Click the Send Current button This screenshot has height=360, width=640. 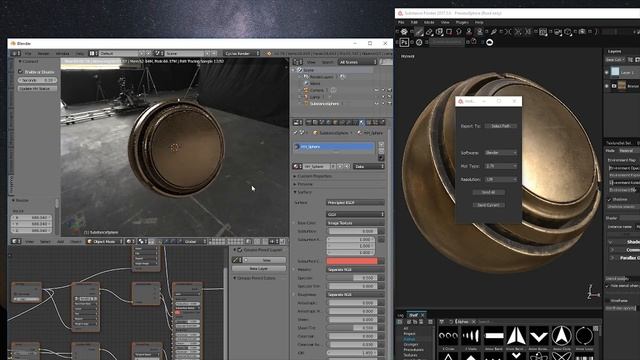point(489,205)
